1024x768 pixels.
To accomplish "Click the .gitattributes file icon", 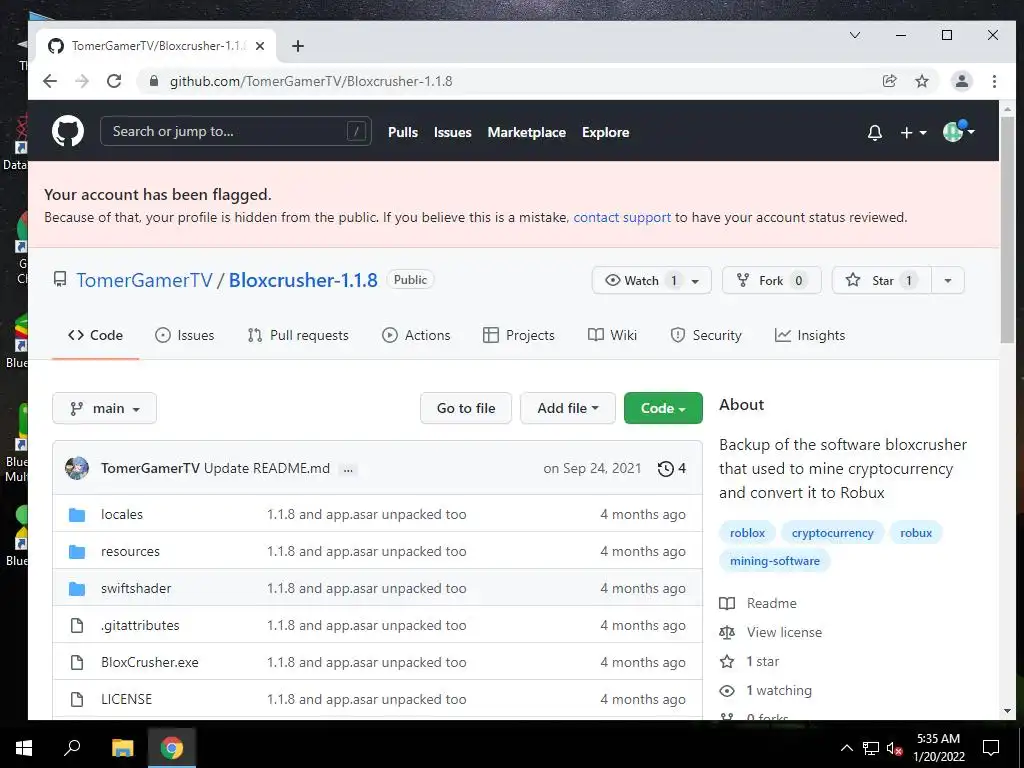I will point(77,626).
